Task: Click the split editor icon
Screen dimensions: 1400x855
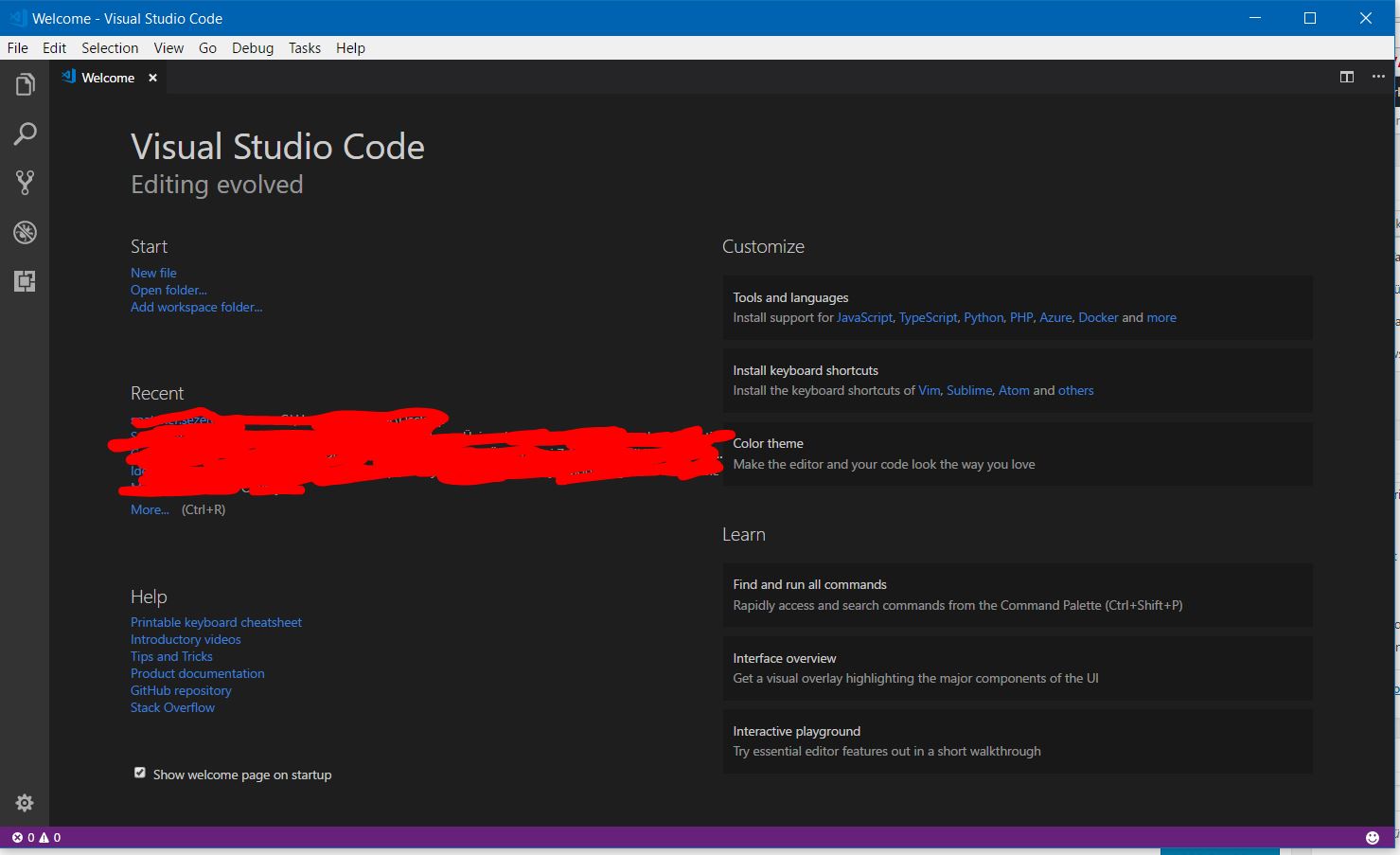Action: click(1346, 77)
